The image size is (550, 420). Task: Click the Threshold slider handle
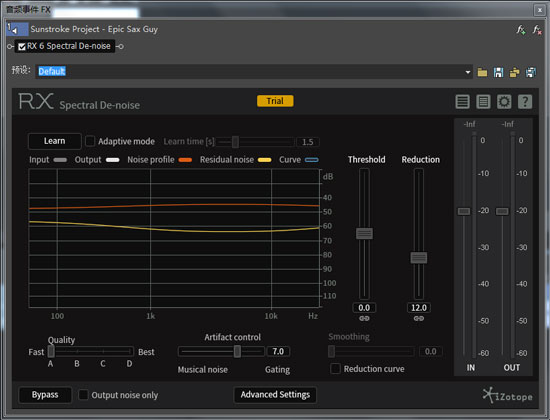tap(364, 234)
